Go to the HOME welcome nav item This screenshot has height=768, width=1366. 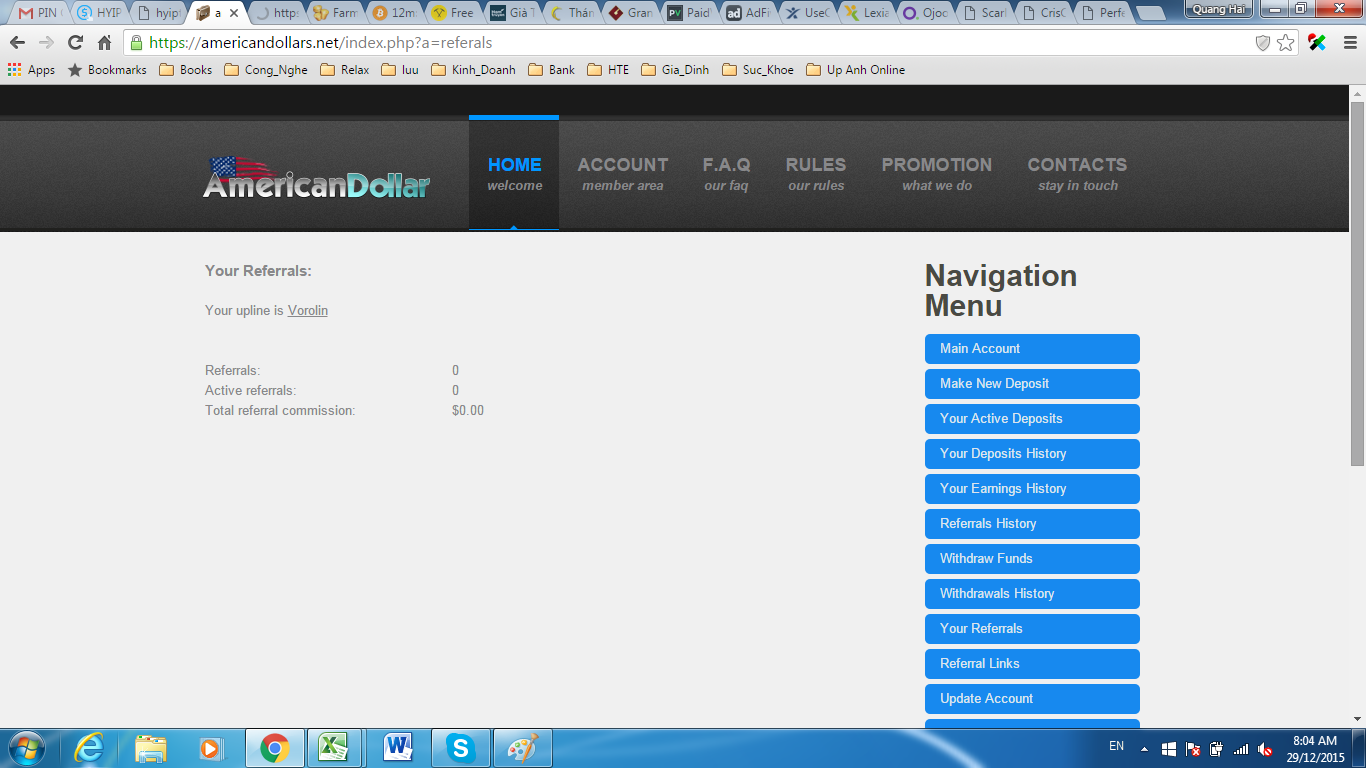click(514, 174)
